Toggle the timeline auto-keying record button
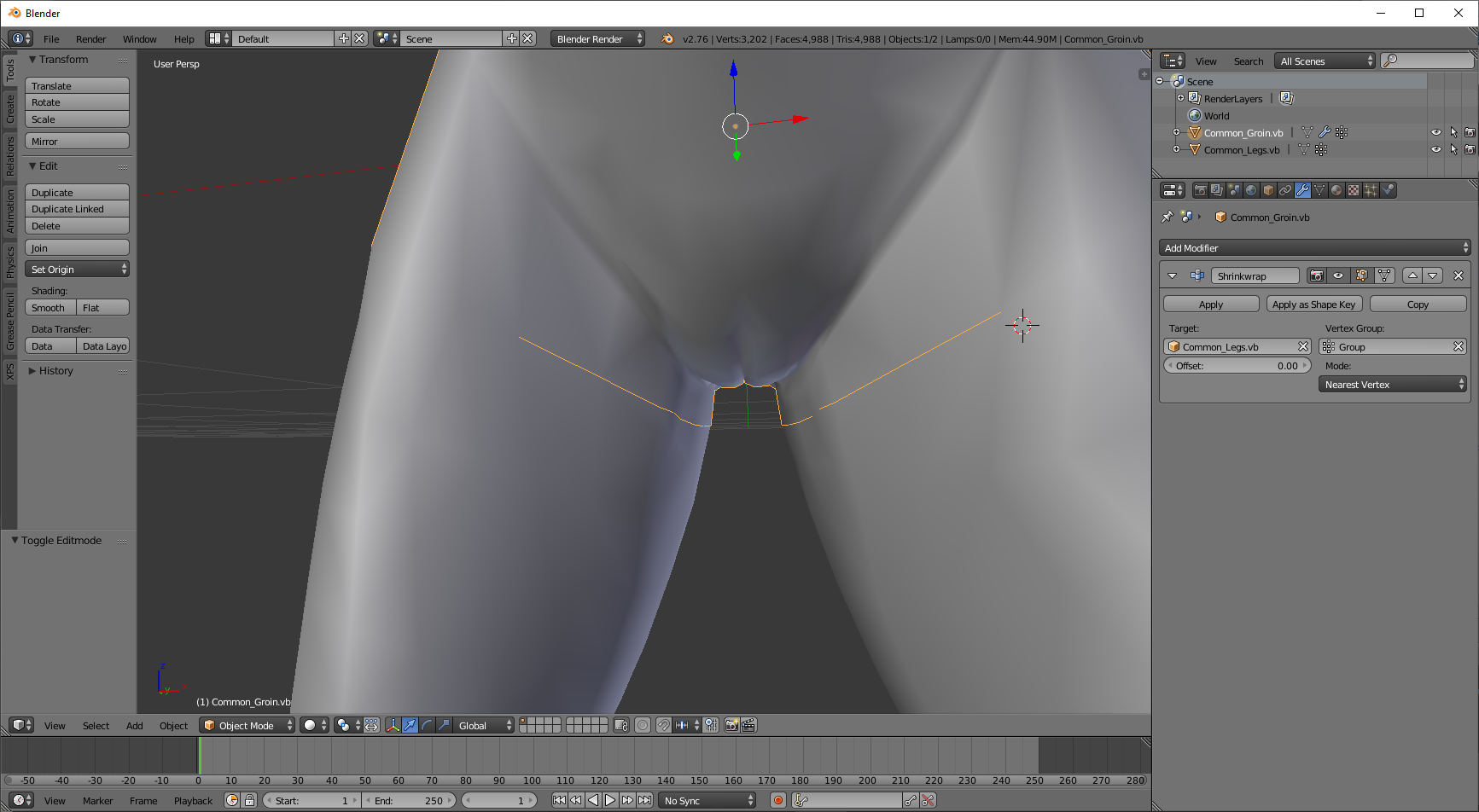Screen dimensions: 1479x812 coord(778,800)
